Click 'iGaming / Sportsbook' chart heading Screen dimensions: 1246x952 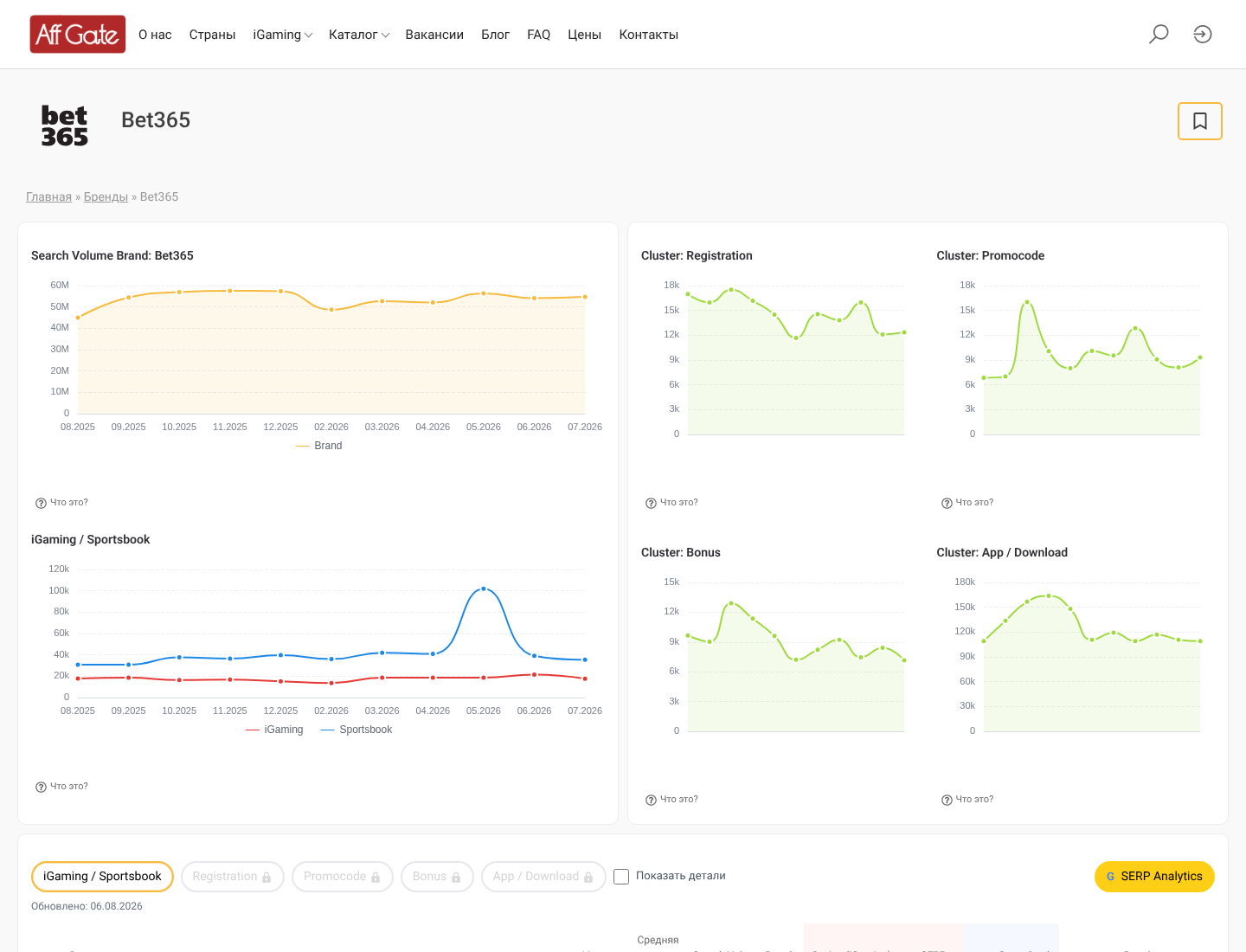click(91, 540)
